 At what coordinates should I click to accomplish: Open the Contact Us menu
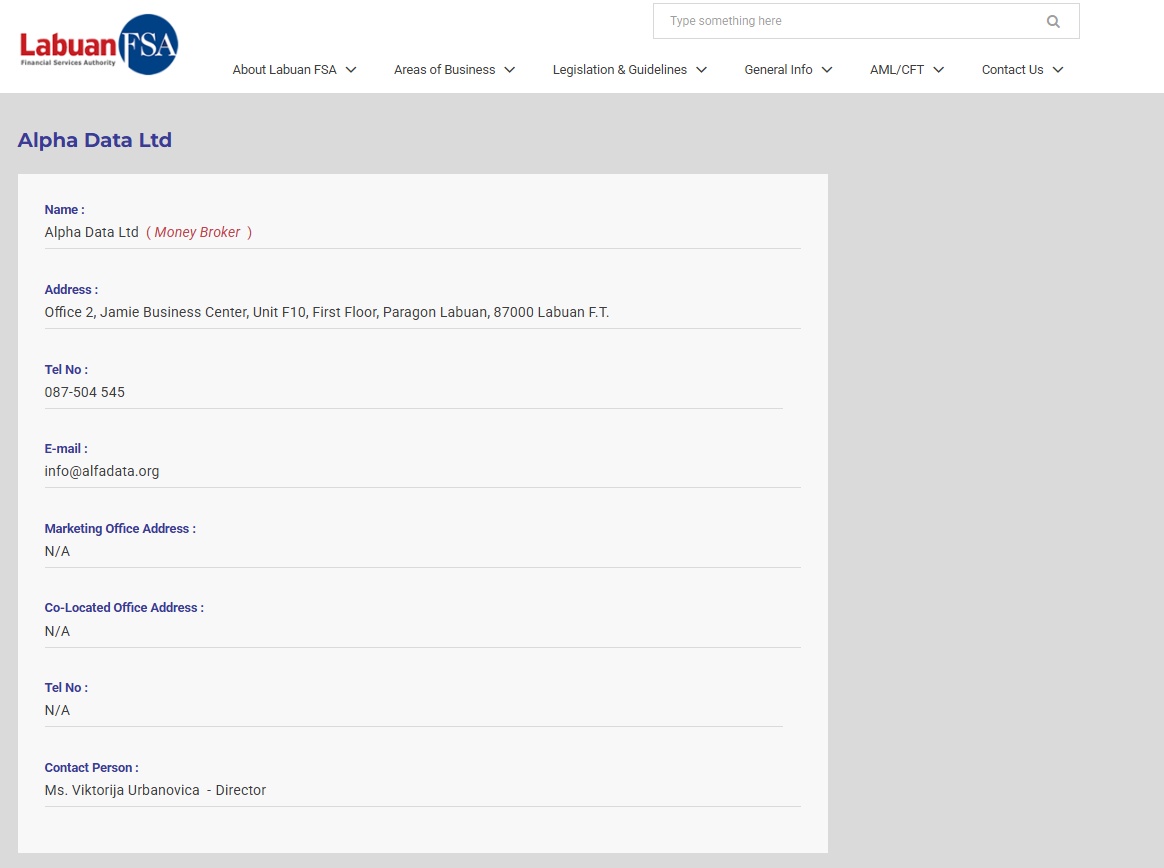tap(1013, 70)
